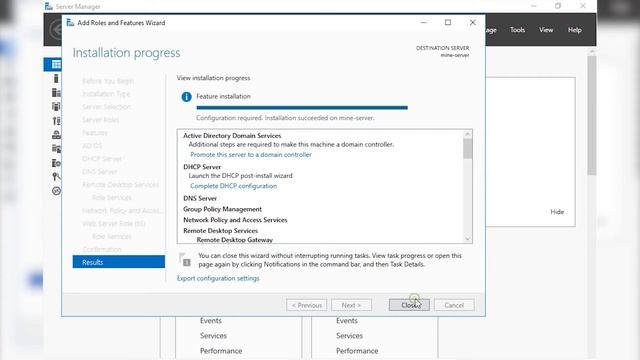The image size is (640, 360).
Task: Click the Cancel button in wizard
Action: point(454,305)
